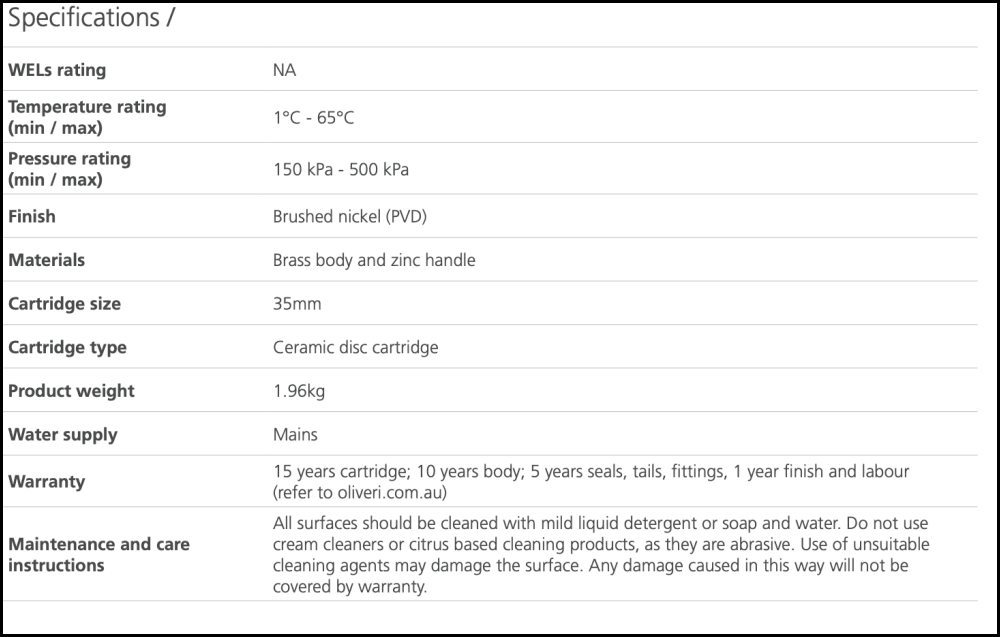This screenshot has height=637, width=1000.
Task: Click the Cartridge size label
Action: [x=64, y=304]
